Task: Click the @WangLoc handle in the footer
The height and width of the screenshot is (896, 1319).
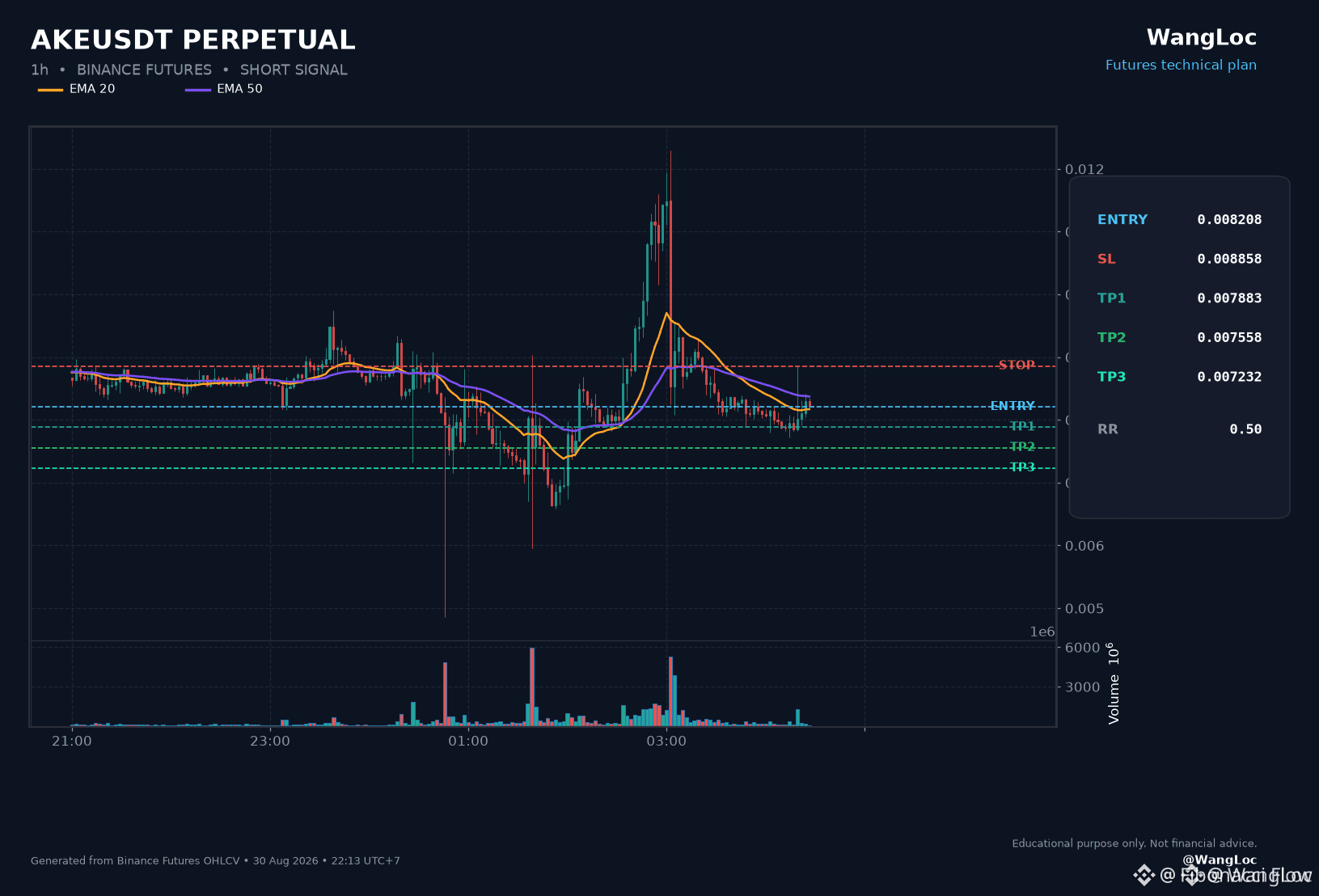Action: click(1220, 860)
